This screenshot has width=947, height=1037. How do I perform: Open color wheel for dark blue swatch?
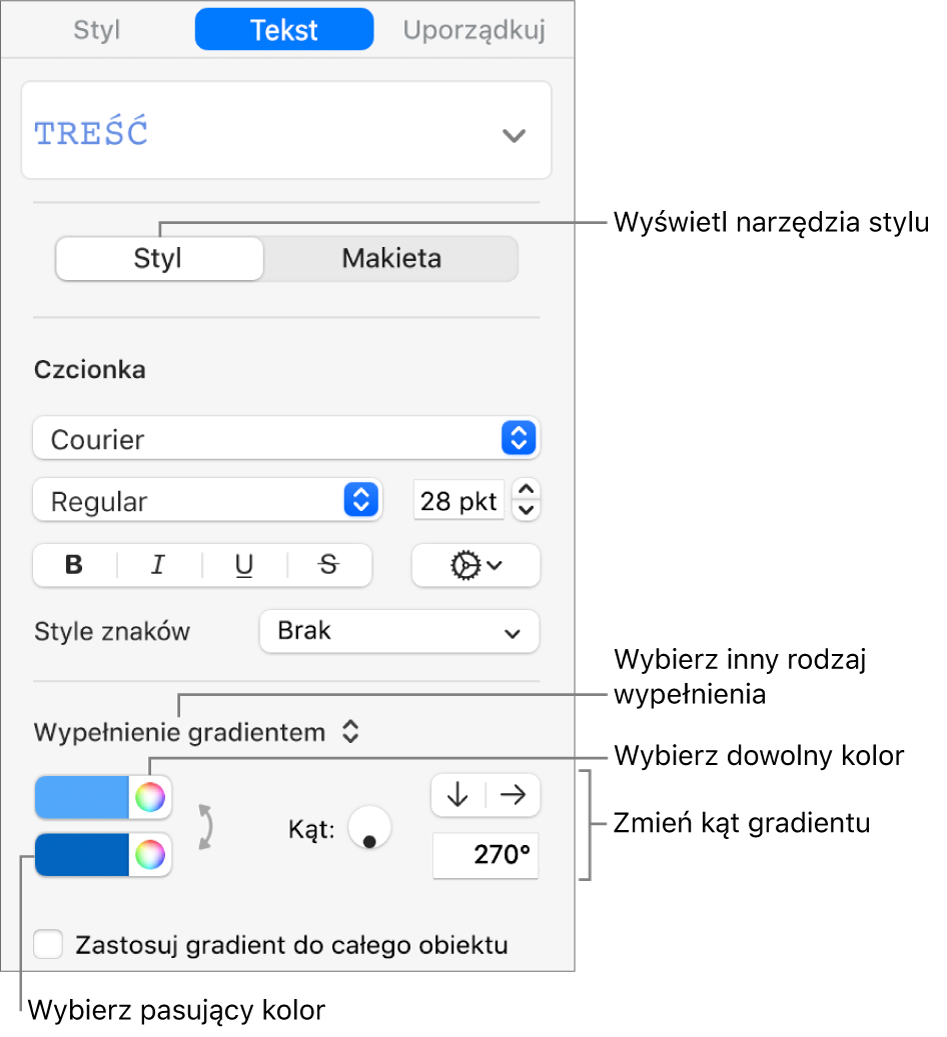point(150,854)
